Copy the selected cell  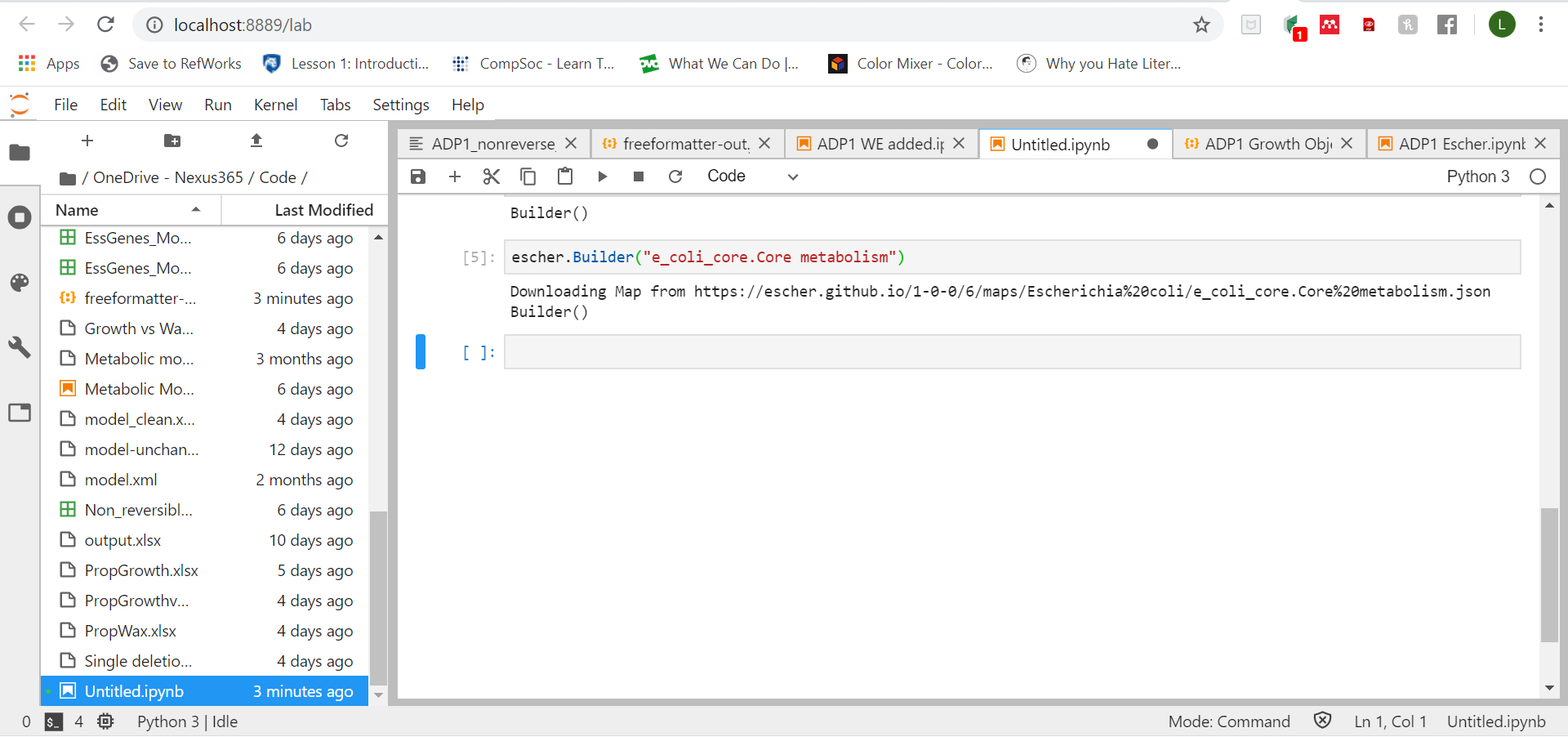point(528,176)
